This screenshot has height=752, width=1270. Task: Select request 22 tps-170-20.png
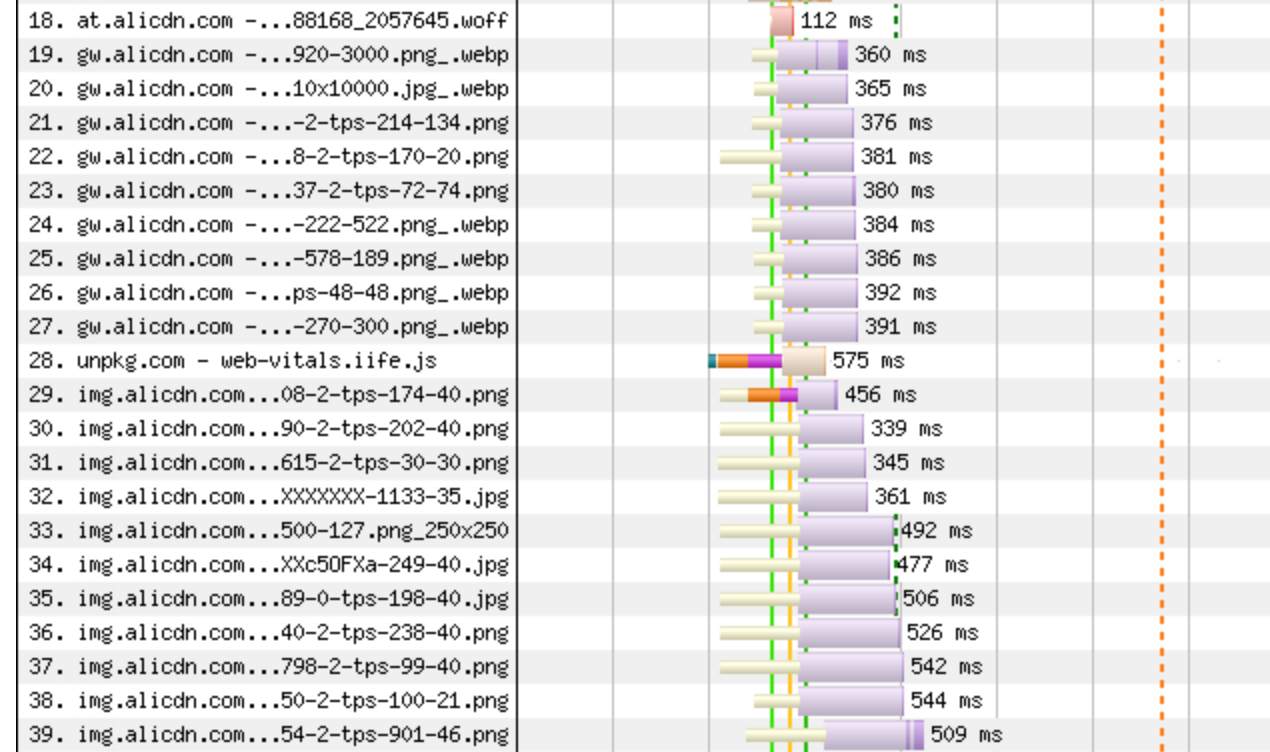tap(268, 156)
